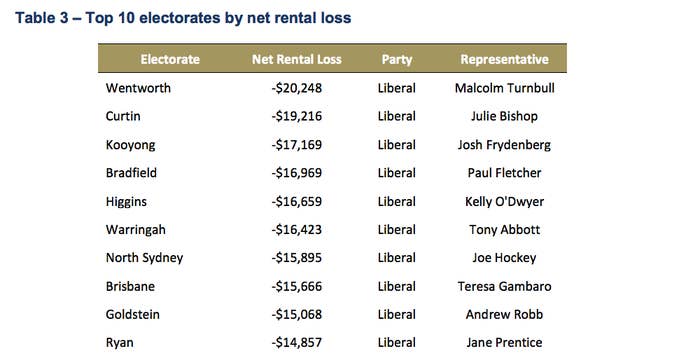Click the Electorate column header
The image size is (700, 363).
pos(170,59)
